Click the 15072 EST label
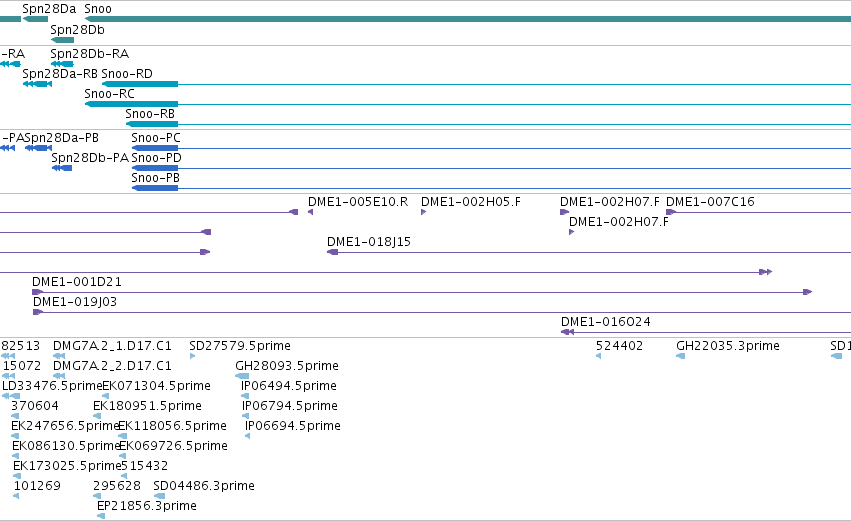The height and width of the screenshot is (521, 851). (22, 366)
